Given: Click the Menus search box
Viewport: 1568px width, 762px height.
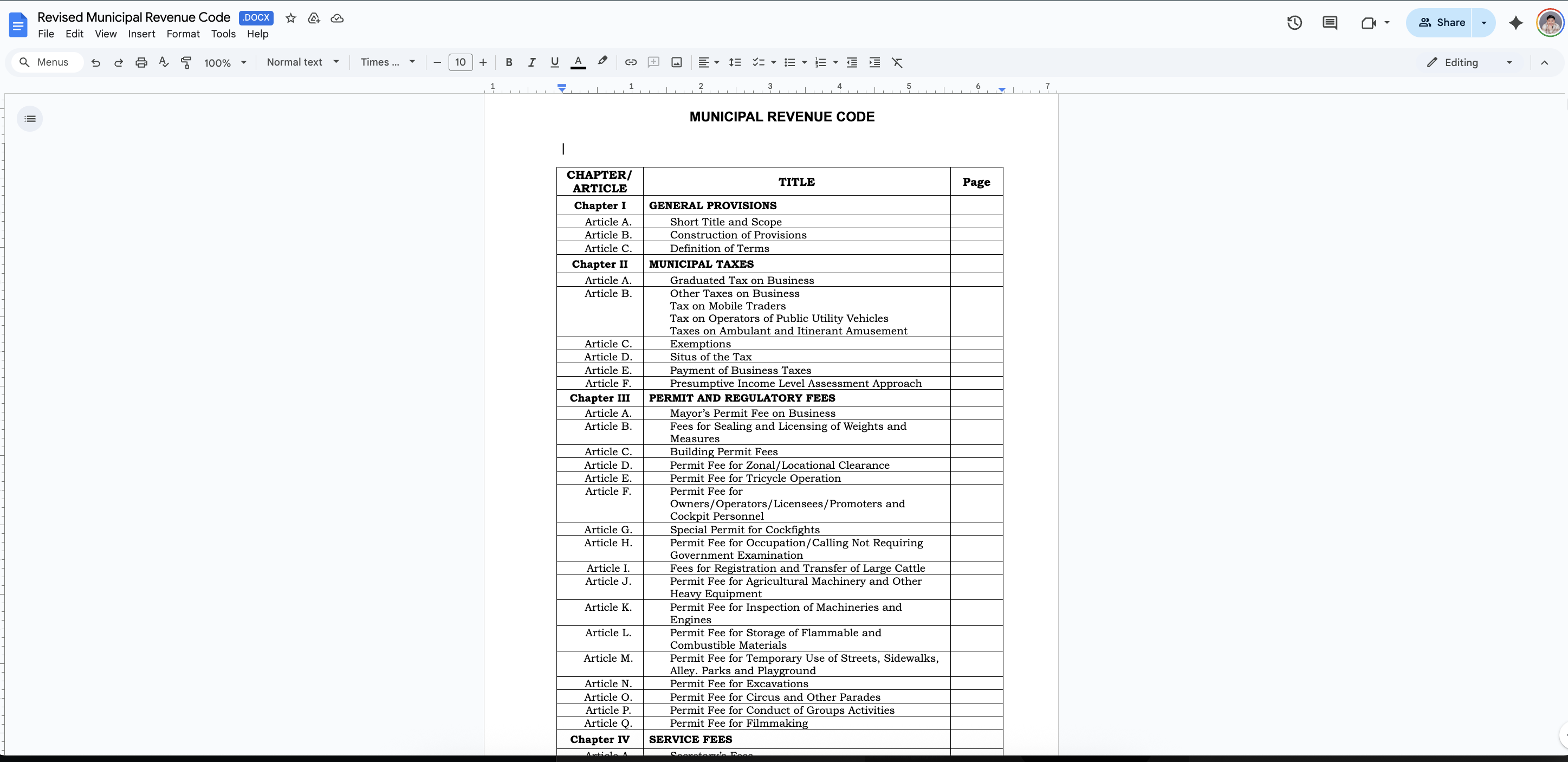Looking at the screenshot, I should (47, 62).
